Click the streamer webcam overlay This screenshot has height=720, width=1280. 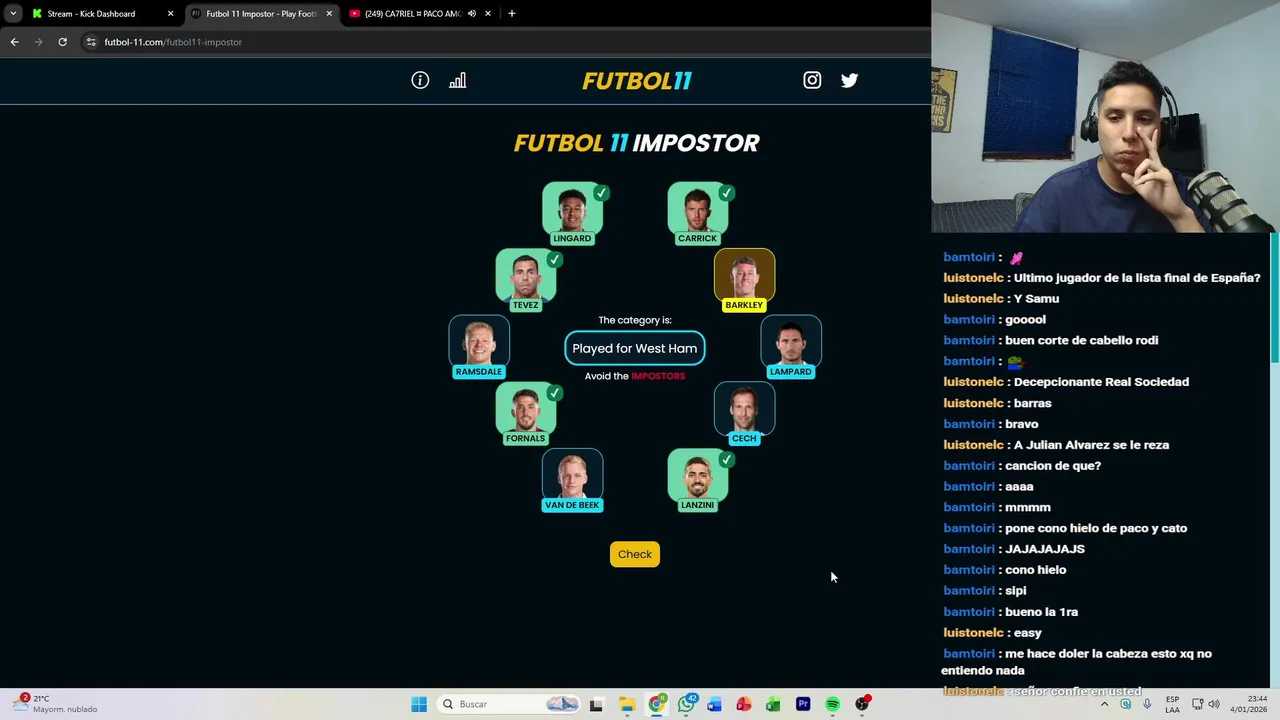pos(1105,116)
